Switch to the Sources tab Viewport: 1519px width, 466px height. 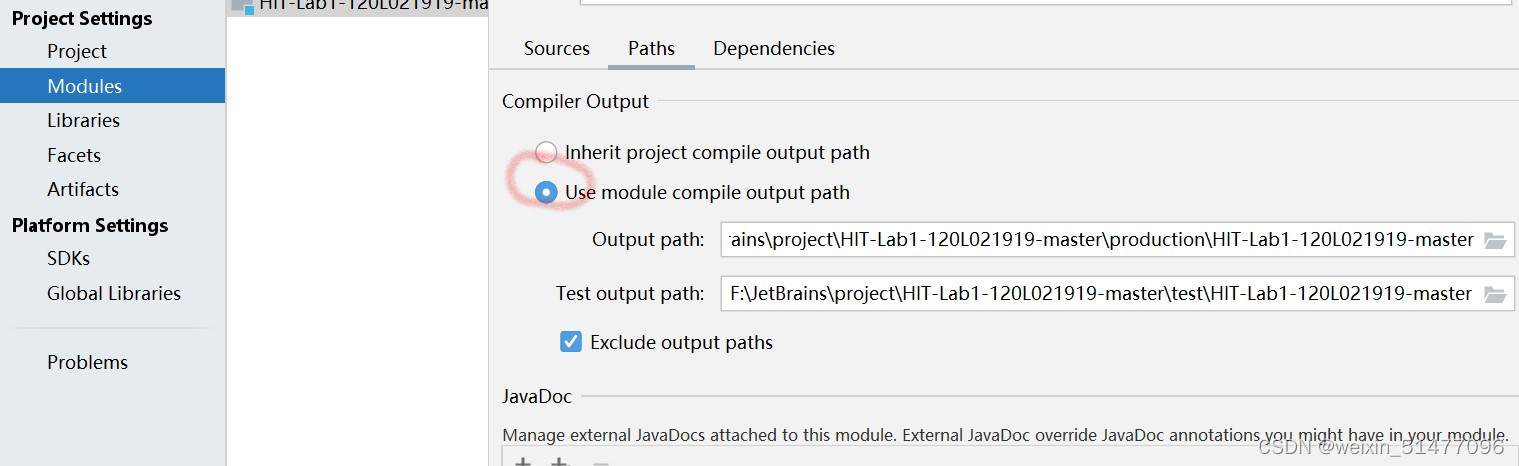[557, 48]
